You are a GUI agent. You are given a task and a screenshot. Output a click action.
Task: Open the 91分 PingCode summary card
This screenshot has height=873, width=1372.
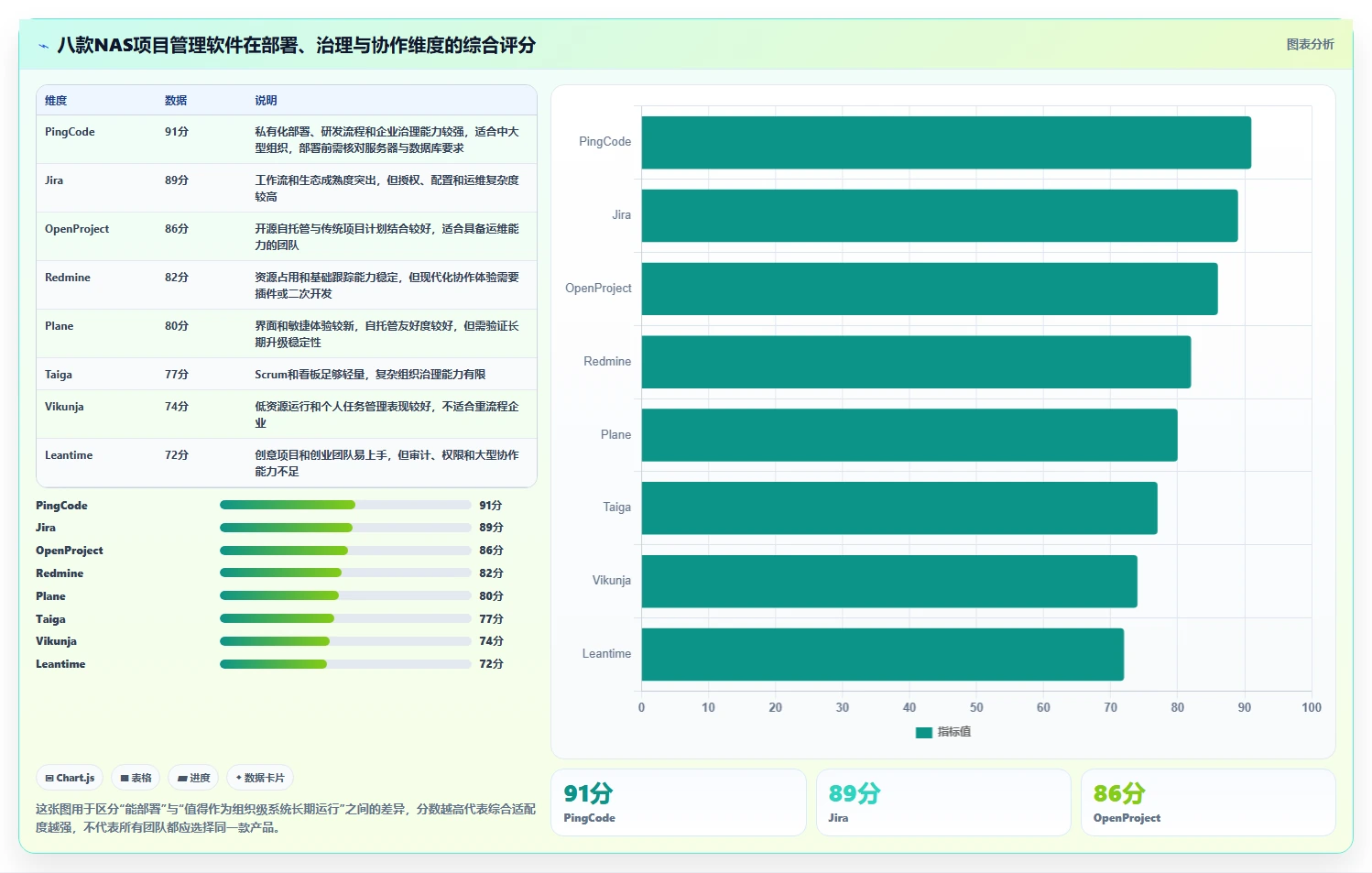(x=679, y=802)
